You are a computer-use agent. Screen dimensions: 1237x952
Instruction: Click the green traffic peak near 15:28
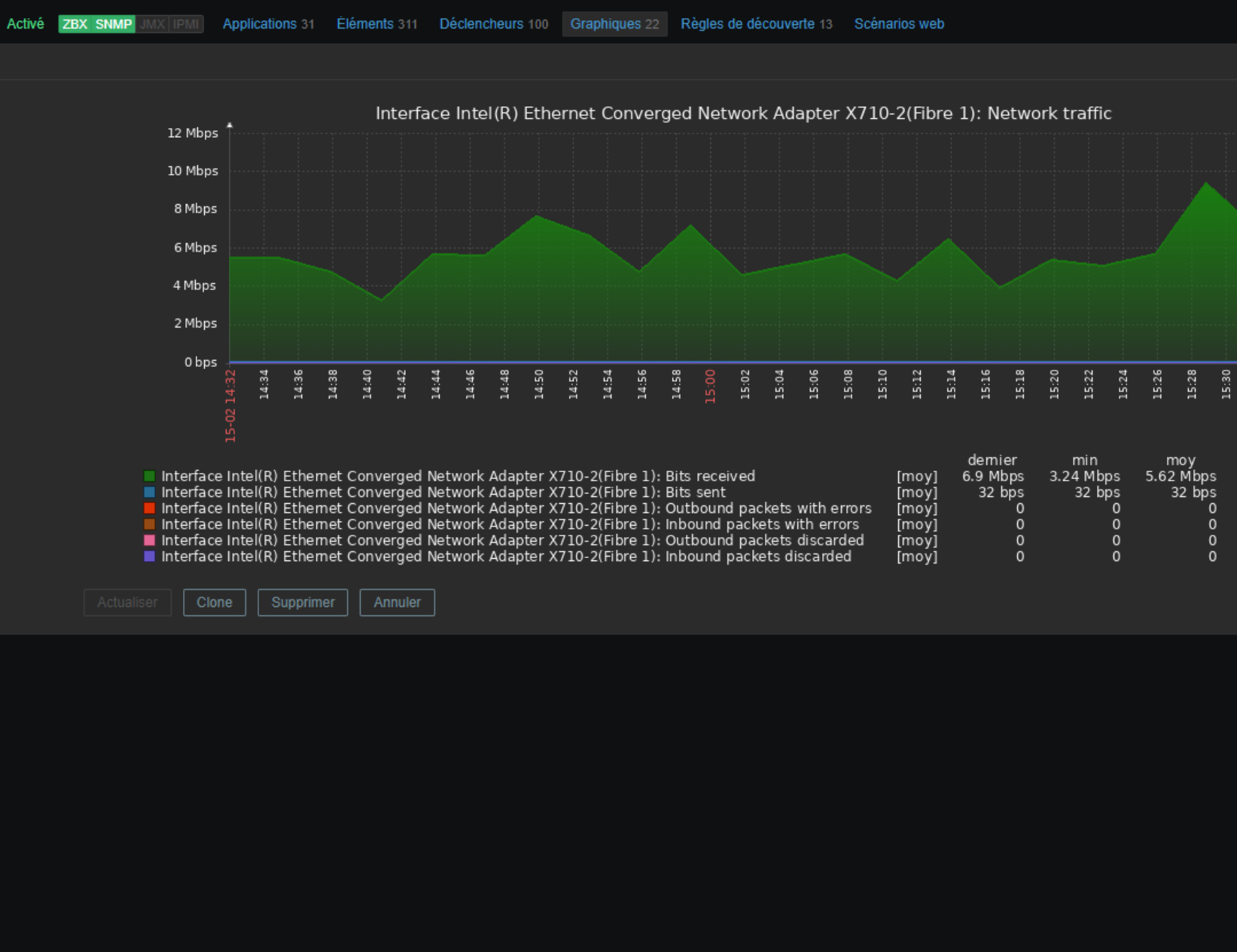point(1206,184)
